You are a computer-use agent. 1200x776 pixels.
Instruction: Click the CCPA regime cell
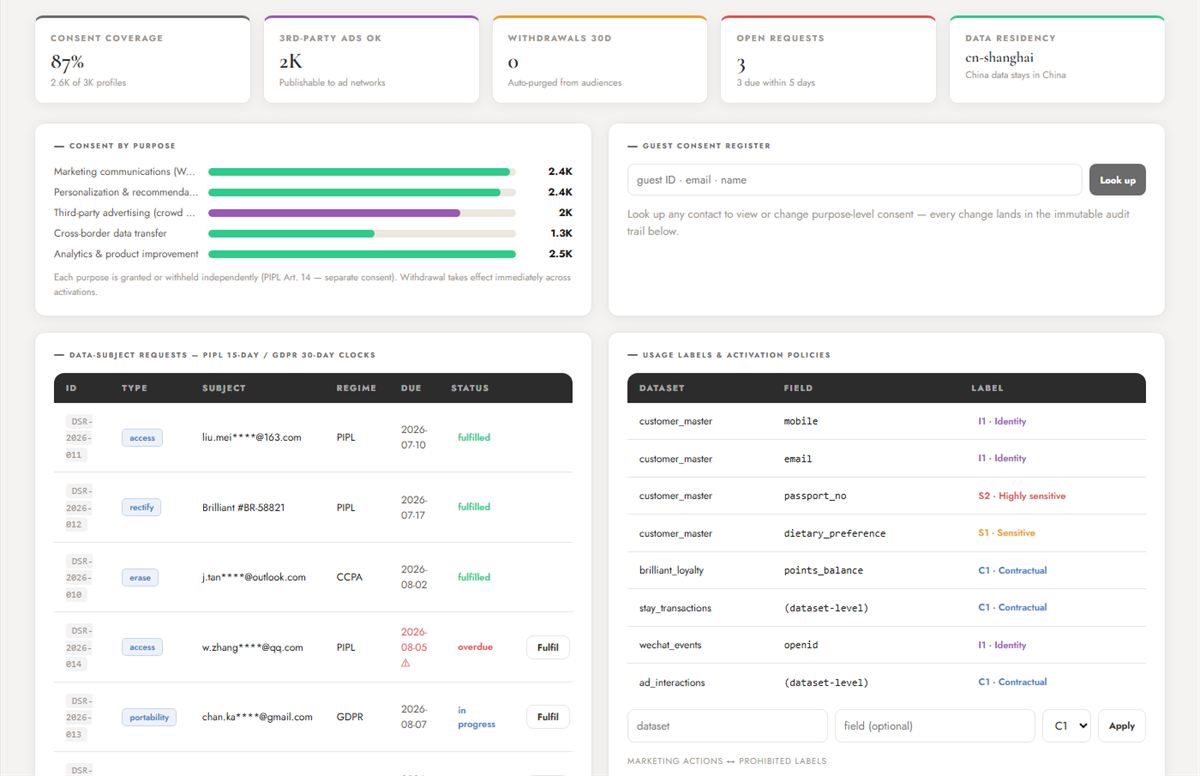coord(348,577)
